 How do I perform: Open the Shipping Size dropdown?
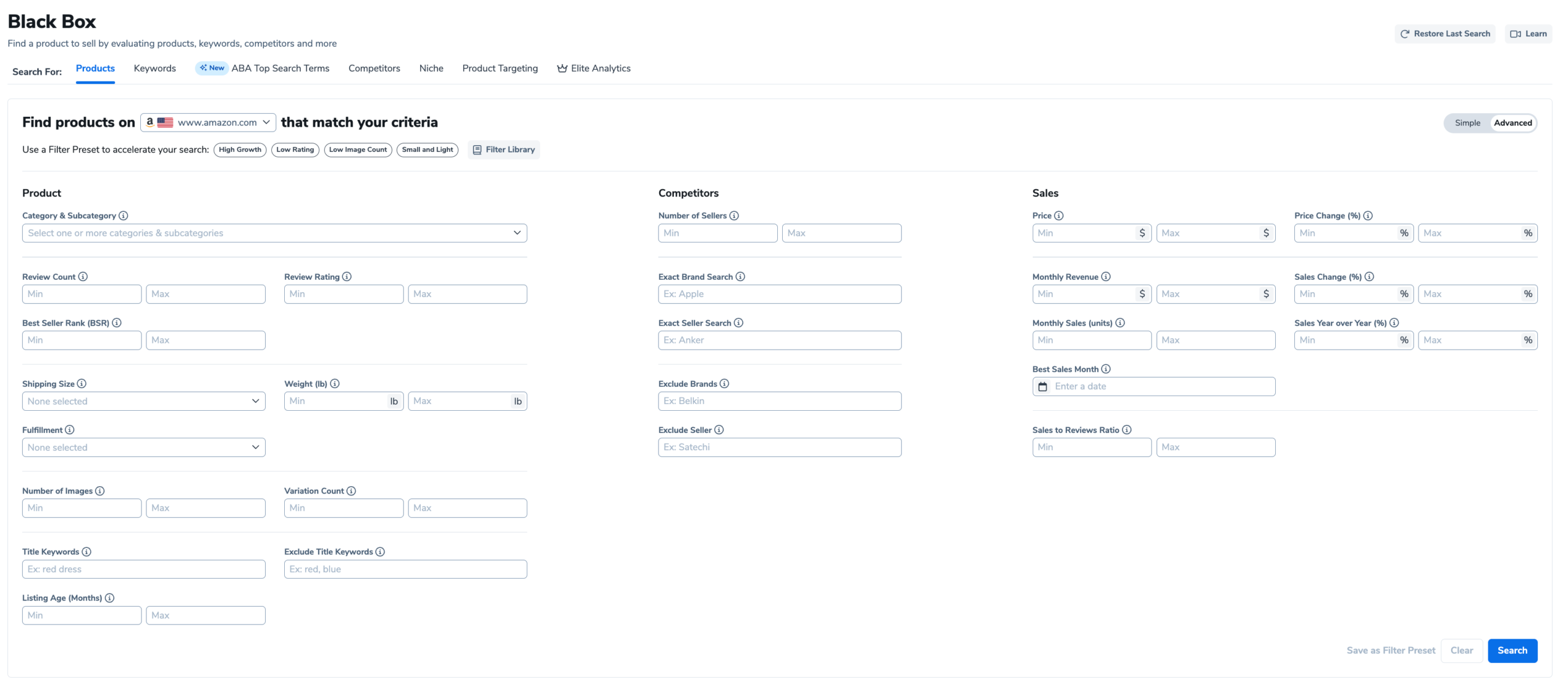point(143,401)
